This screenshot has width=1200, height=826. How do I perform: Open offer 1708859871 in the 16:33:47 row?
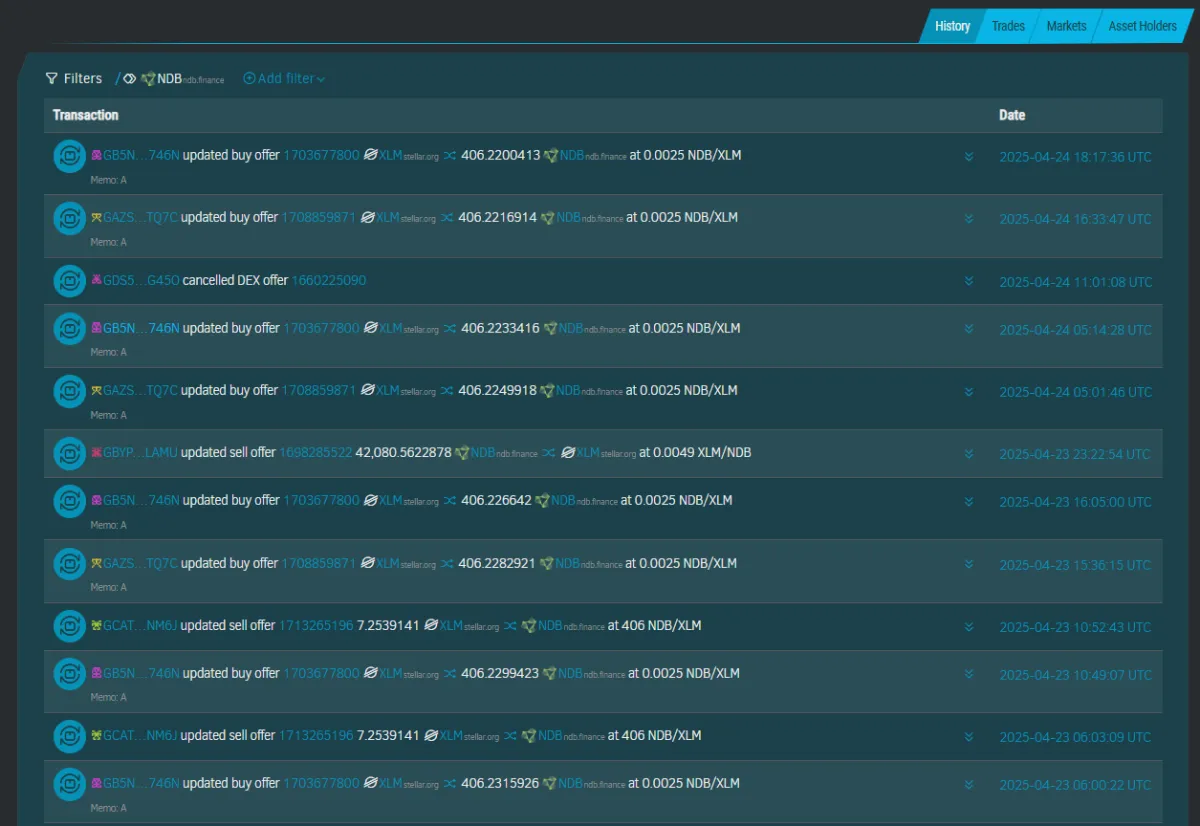click(318, 217)
